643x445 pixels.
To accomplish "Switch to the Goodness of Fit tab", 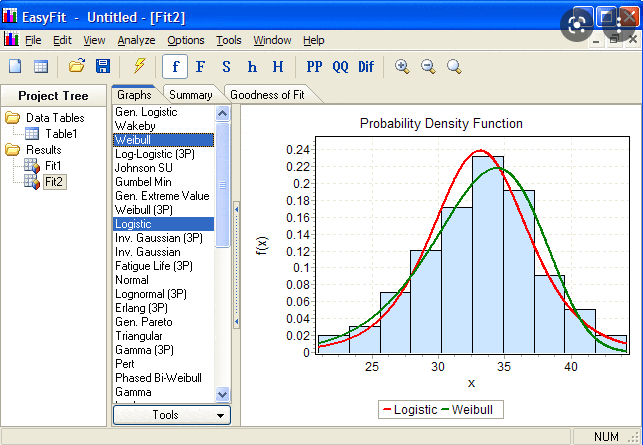I will [267, 95].
